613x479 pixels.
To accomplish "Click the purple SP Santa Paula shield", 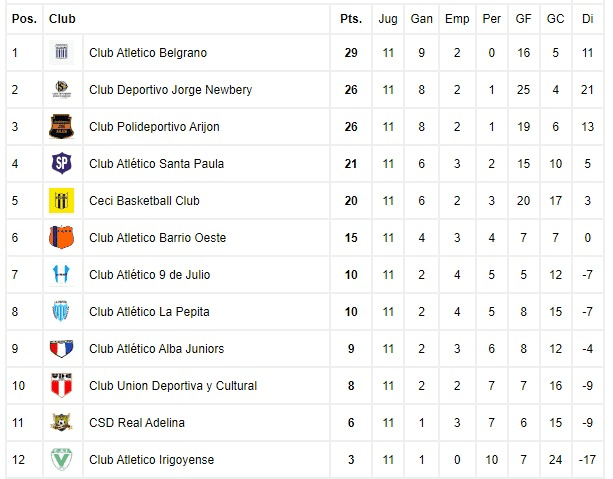I will point(61,163).
